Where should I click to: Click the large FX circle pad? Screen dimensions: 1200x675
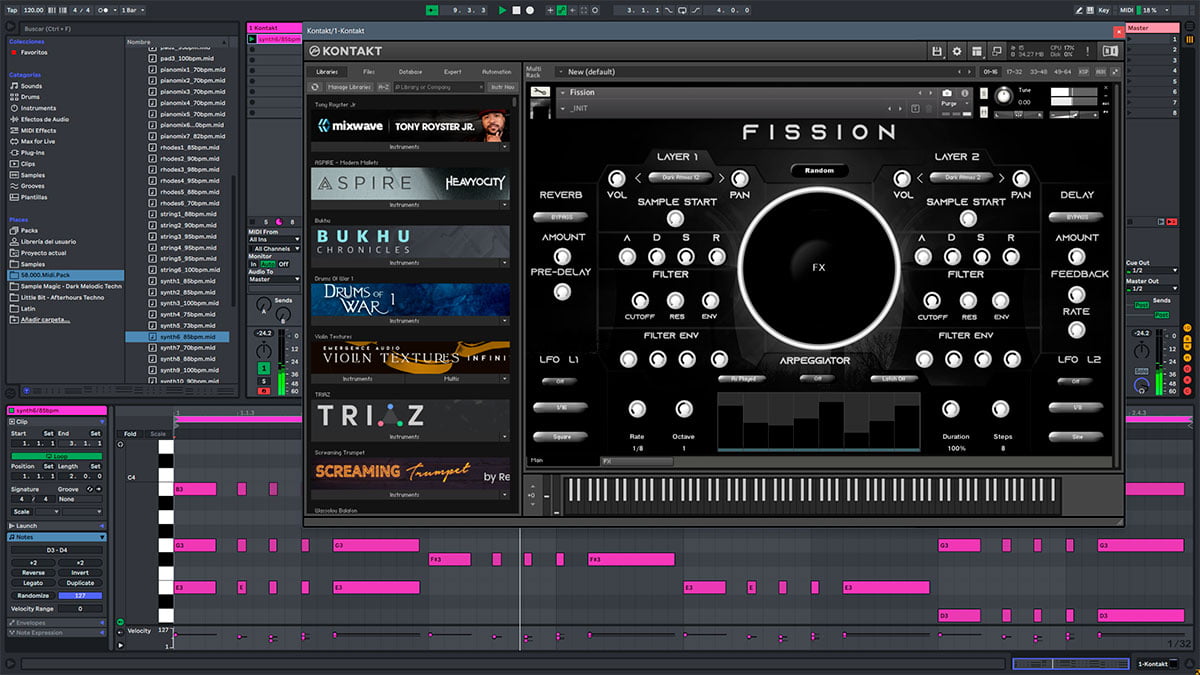(819, 267)
